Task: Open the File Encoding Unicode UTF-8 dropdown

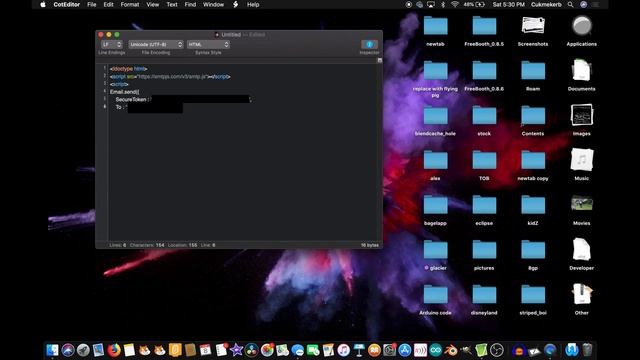Action: point(156,44)
